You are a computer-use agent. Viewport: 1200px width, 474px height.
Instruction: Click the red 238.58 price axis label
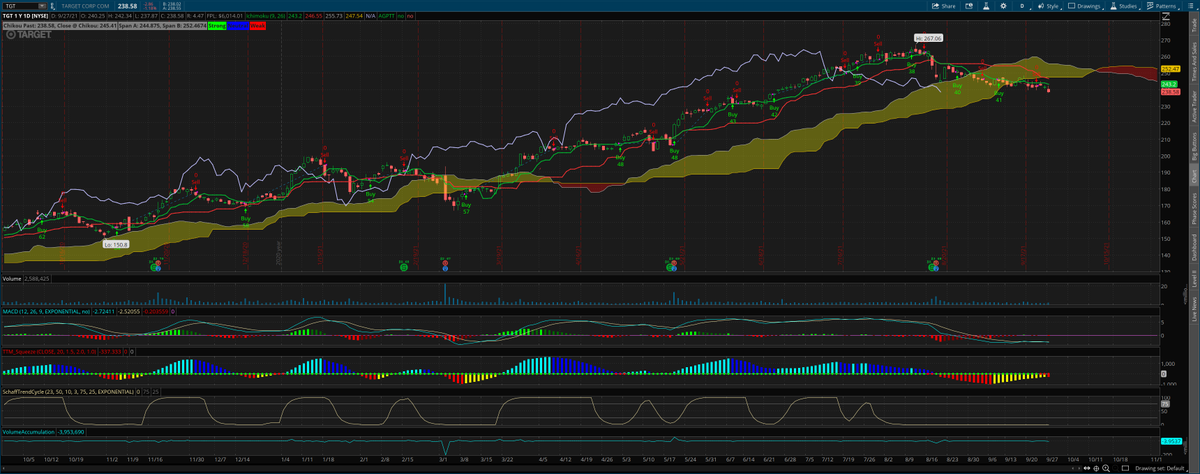1170,92
